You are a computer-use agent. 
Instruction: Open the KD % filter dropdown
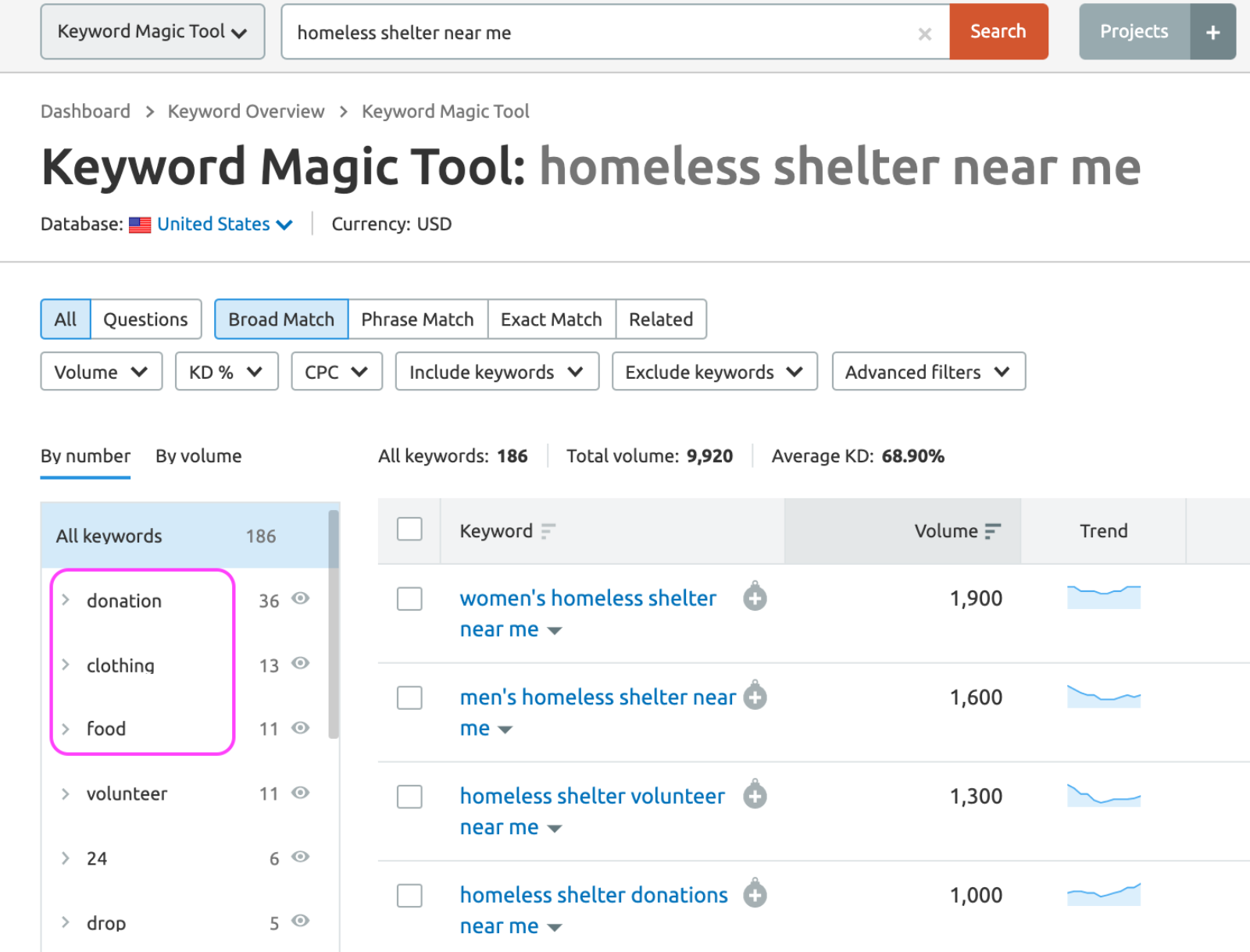(227, 372)
